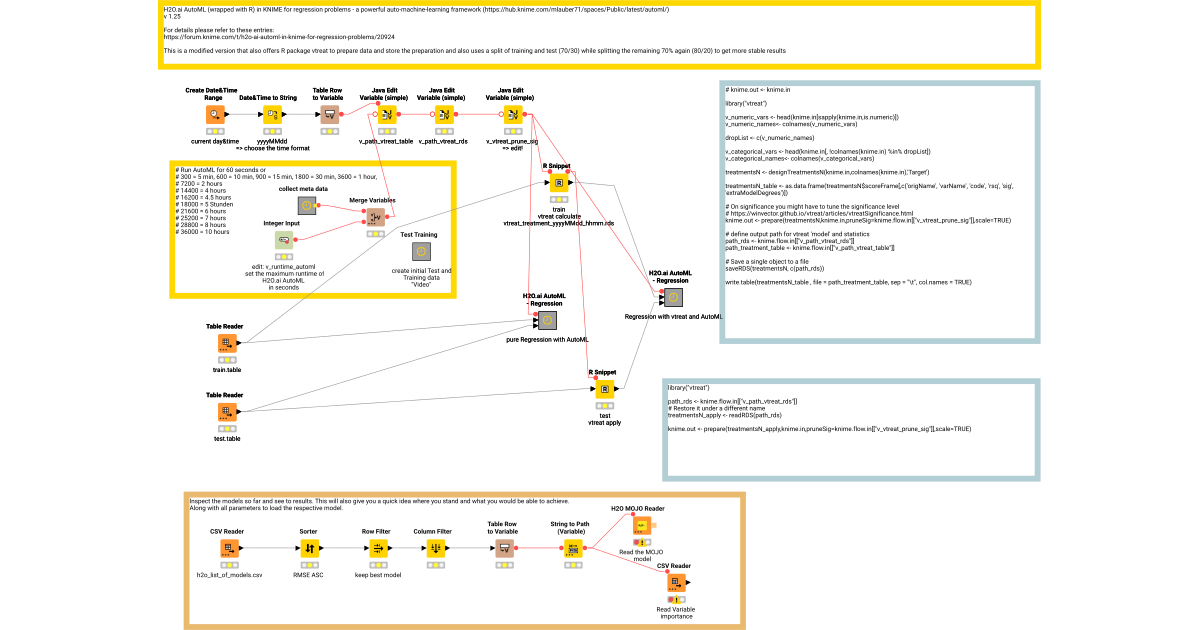Click the Regression with vtreat and AutoML node icon

click(673, 297)
